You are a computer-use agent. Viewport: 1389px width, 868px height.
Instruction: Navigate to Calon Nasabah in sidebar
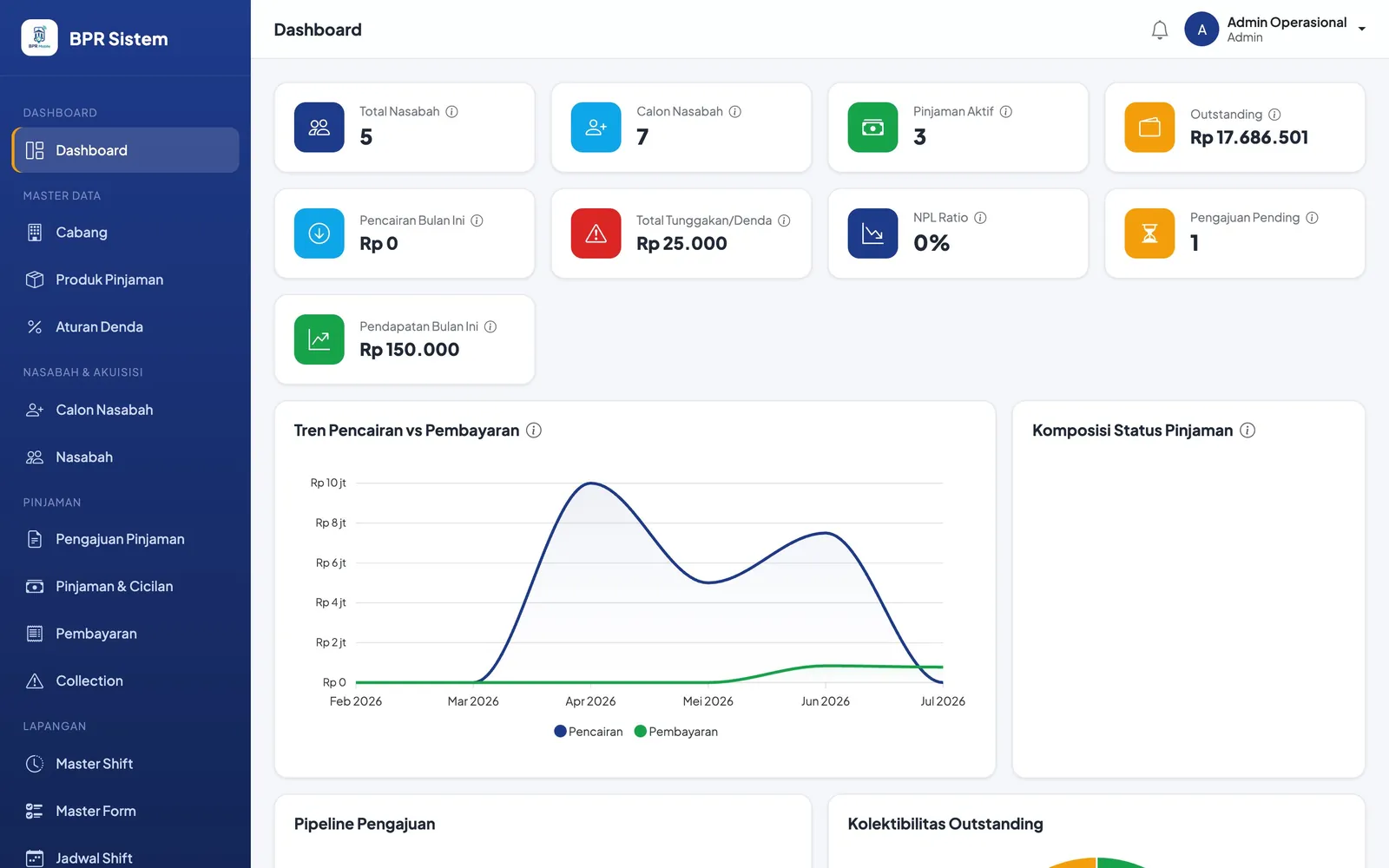tap(126, 410)
